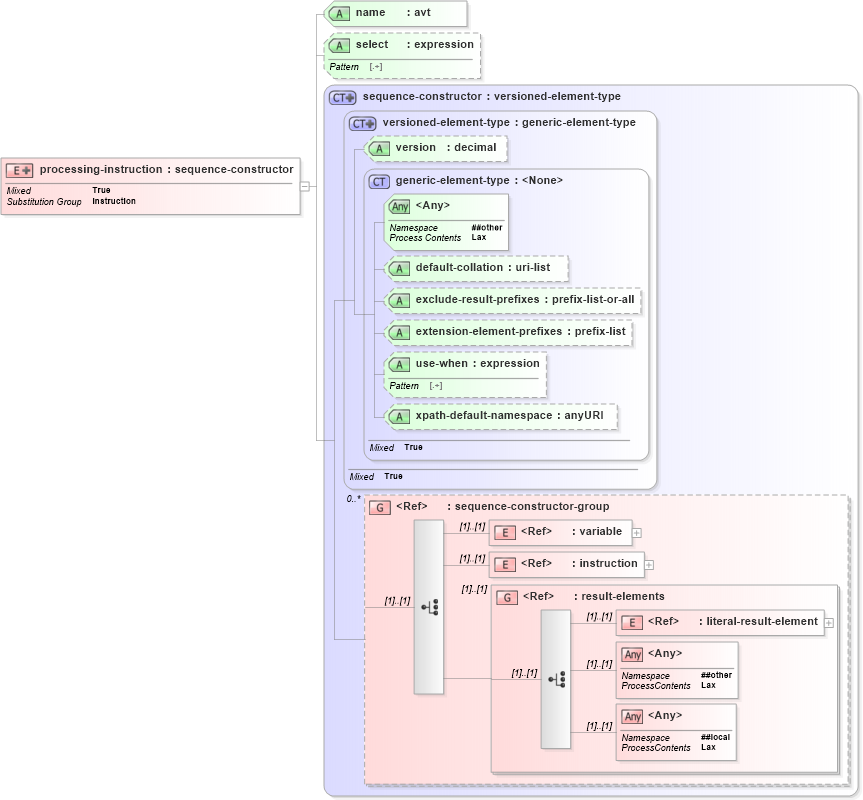Click the sequence indicator inside result-elements

tap(556, 681)
